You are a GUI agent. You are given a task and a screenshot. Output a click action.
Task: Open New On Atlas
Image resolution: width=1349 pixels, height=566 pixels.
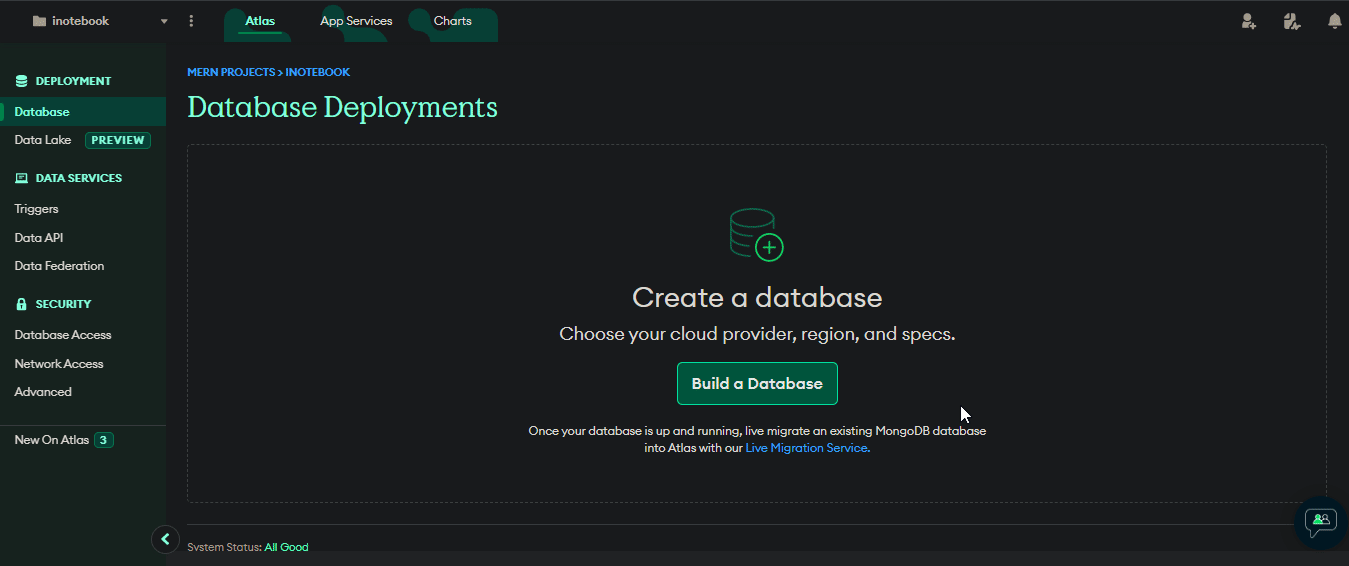pyautogui.click(x=52, y=440)
